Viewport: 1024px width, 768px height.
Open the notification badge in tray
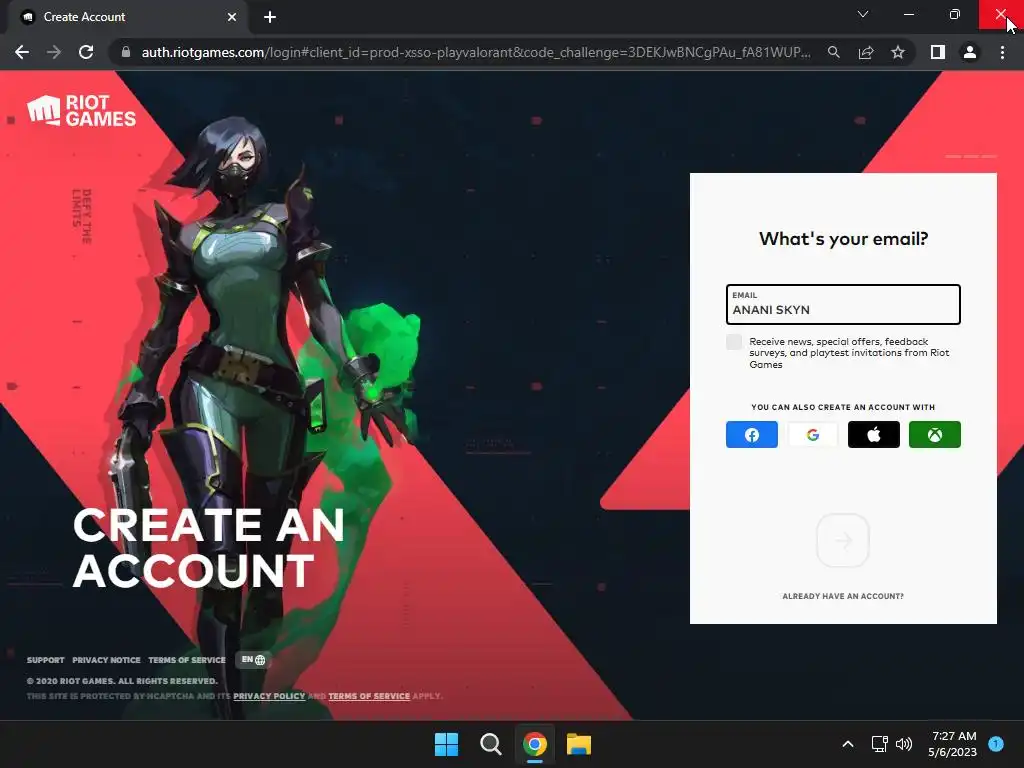click(996, 744)
